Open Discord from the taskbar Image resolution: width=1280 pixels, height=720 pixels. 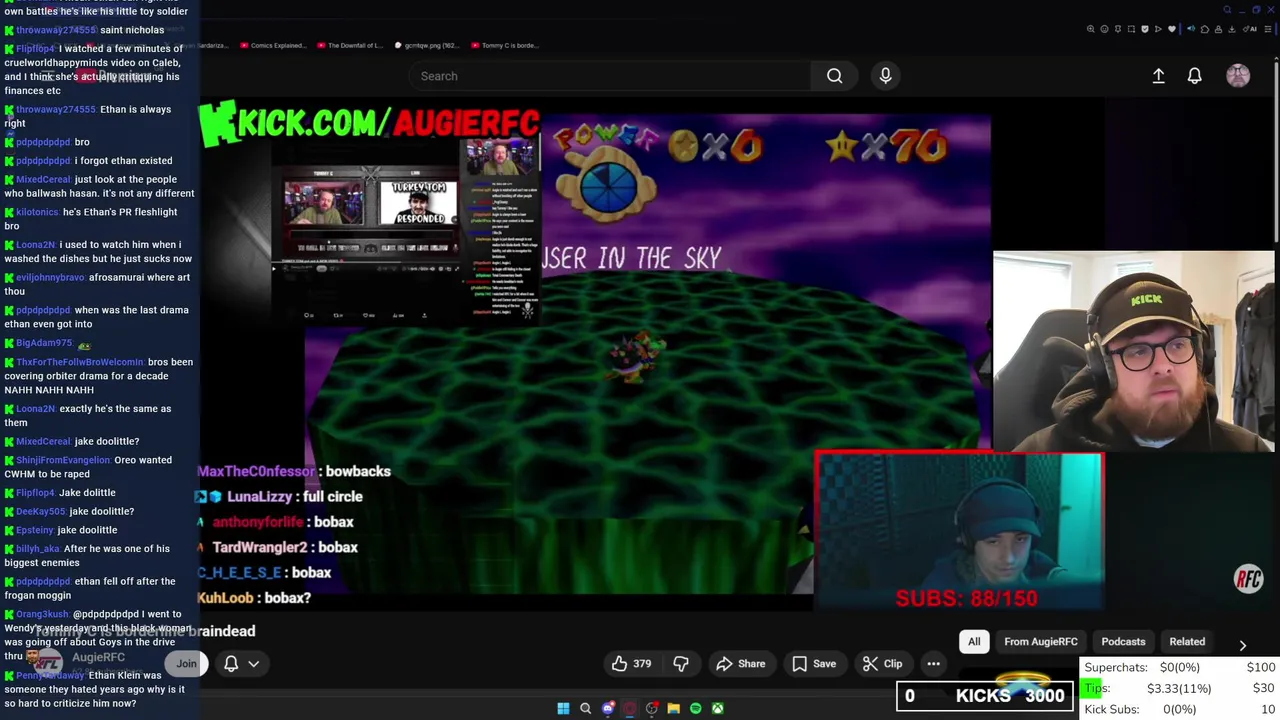tap(608, 708)
